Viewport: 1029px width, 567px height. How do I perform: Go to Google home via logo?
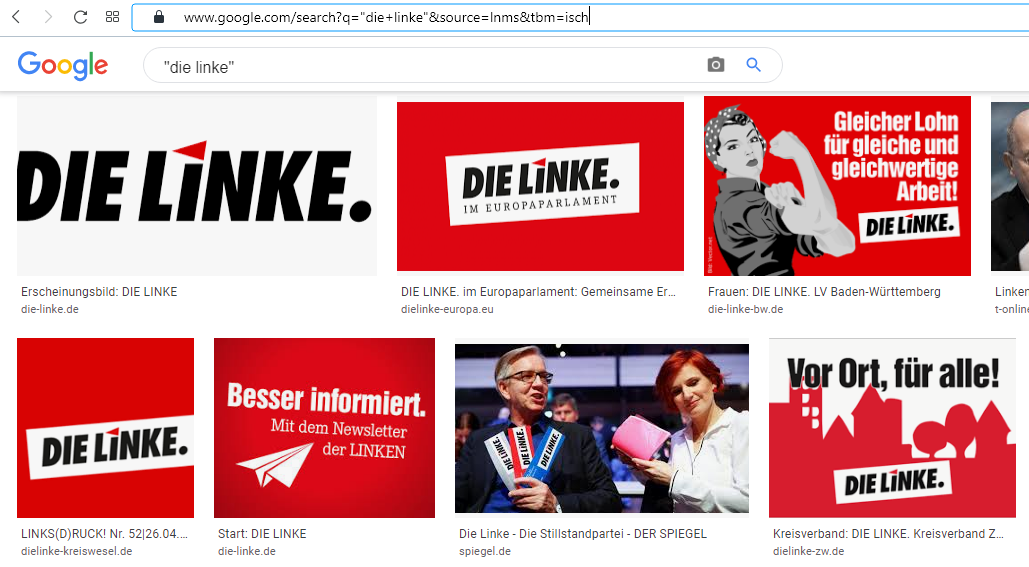(x=63, y=66)
